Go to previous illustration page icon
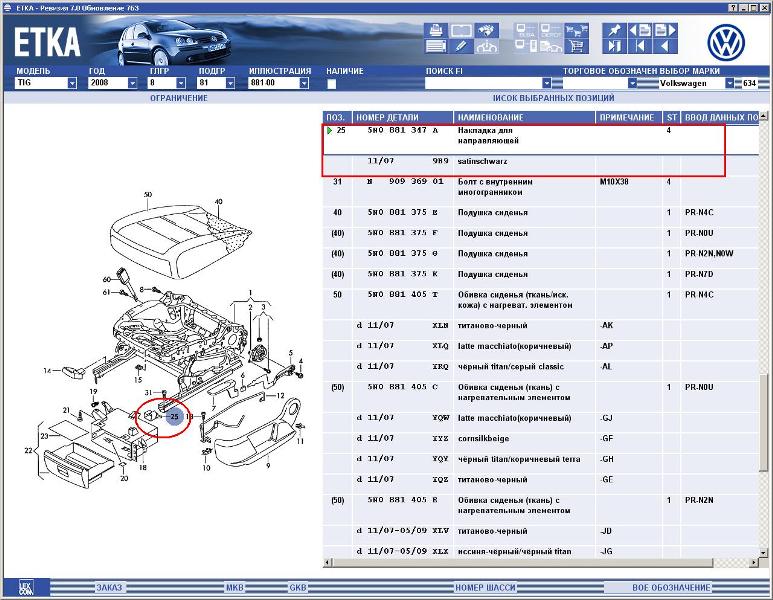This screenshot has width=773, height=600. point(640,30)
